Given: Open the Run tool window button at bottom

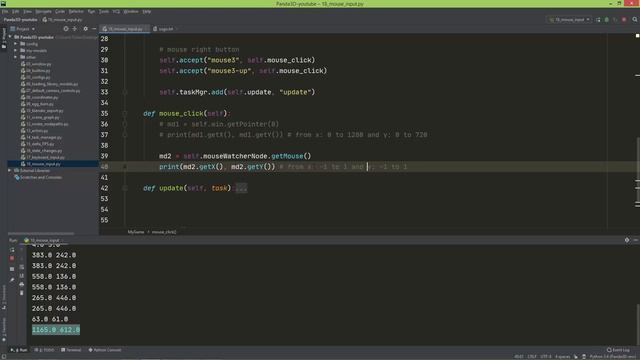Looking at the screenshot, I should [x=19, y=350].
